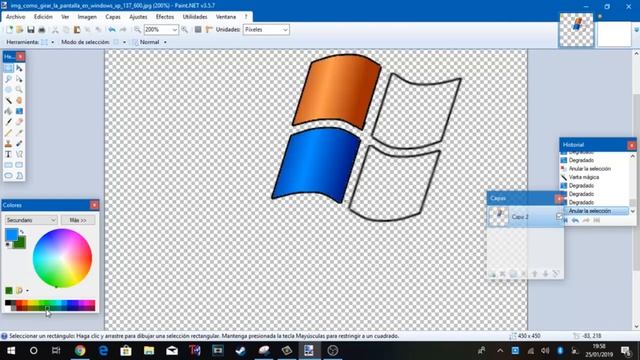Open the Ajustes menu
The image size is (640, 360).
138,17
